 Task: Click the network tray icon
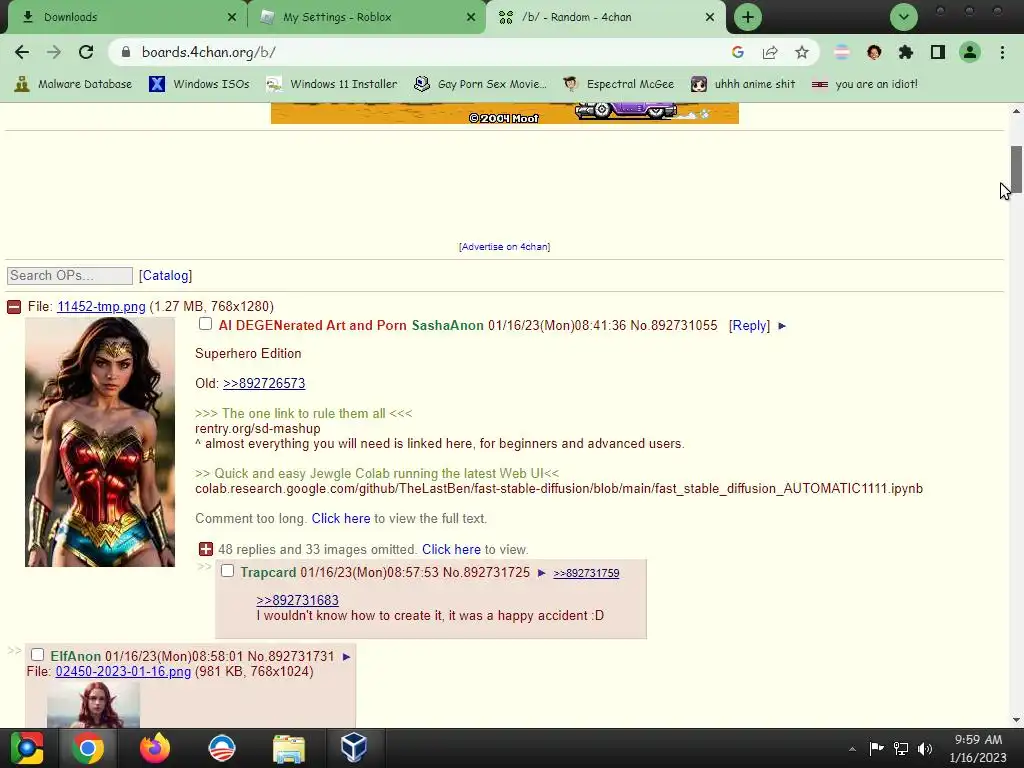pyautogui.click(x=901, y=749)
